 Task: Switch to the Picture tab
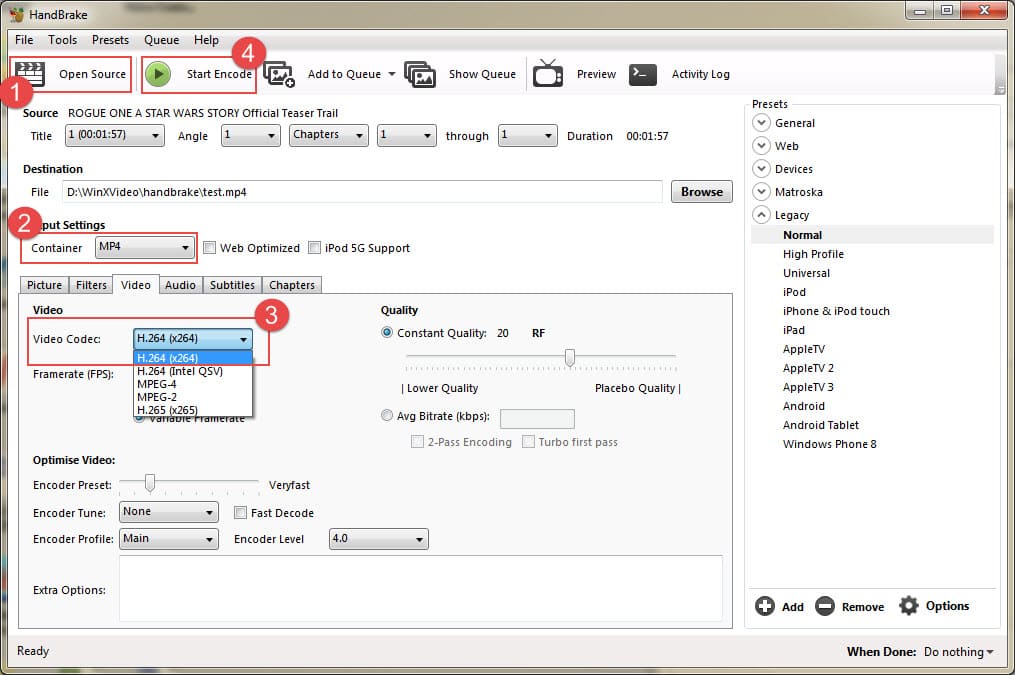click(45, 285)
